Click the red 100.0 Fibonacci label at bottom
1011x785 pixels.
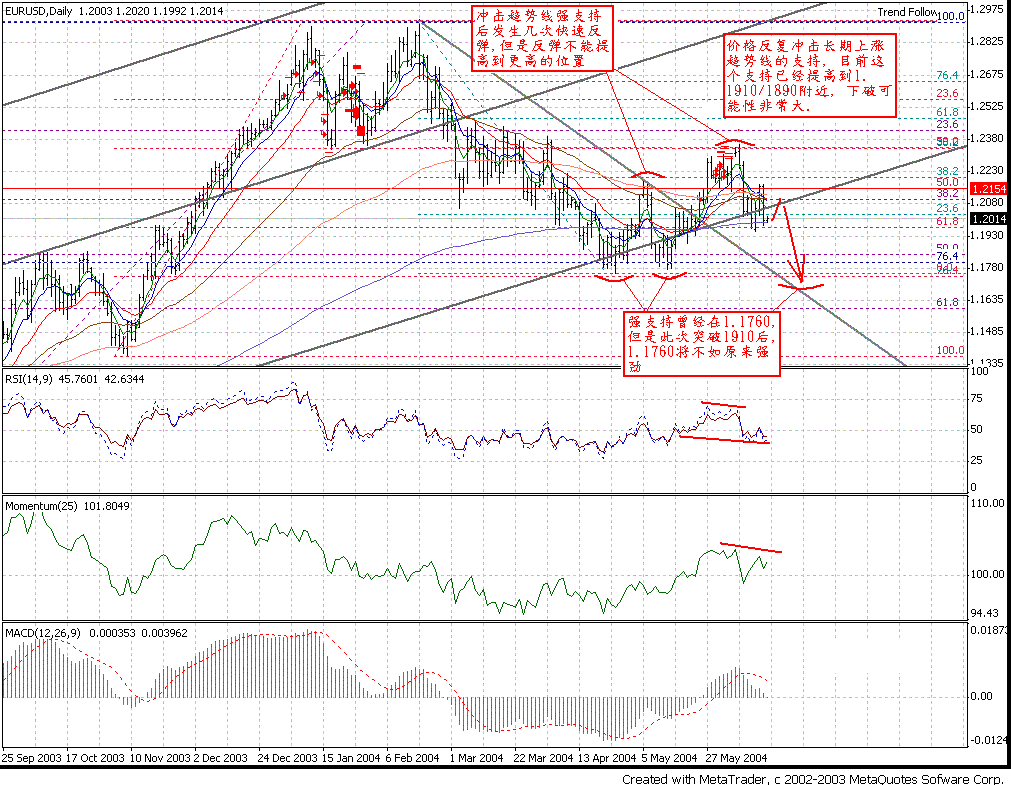(x=950, y=350)
